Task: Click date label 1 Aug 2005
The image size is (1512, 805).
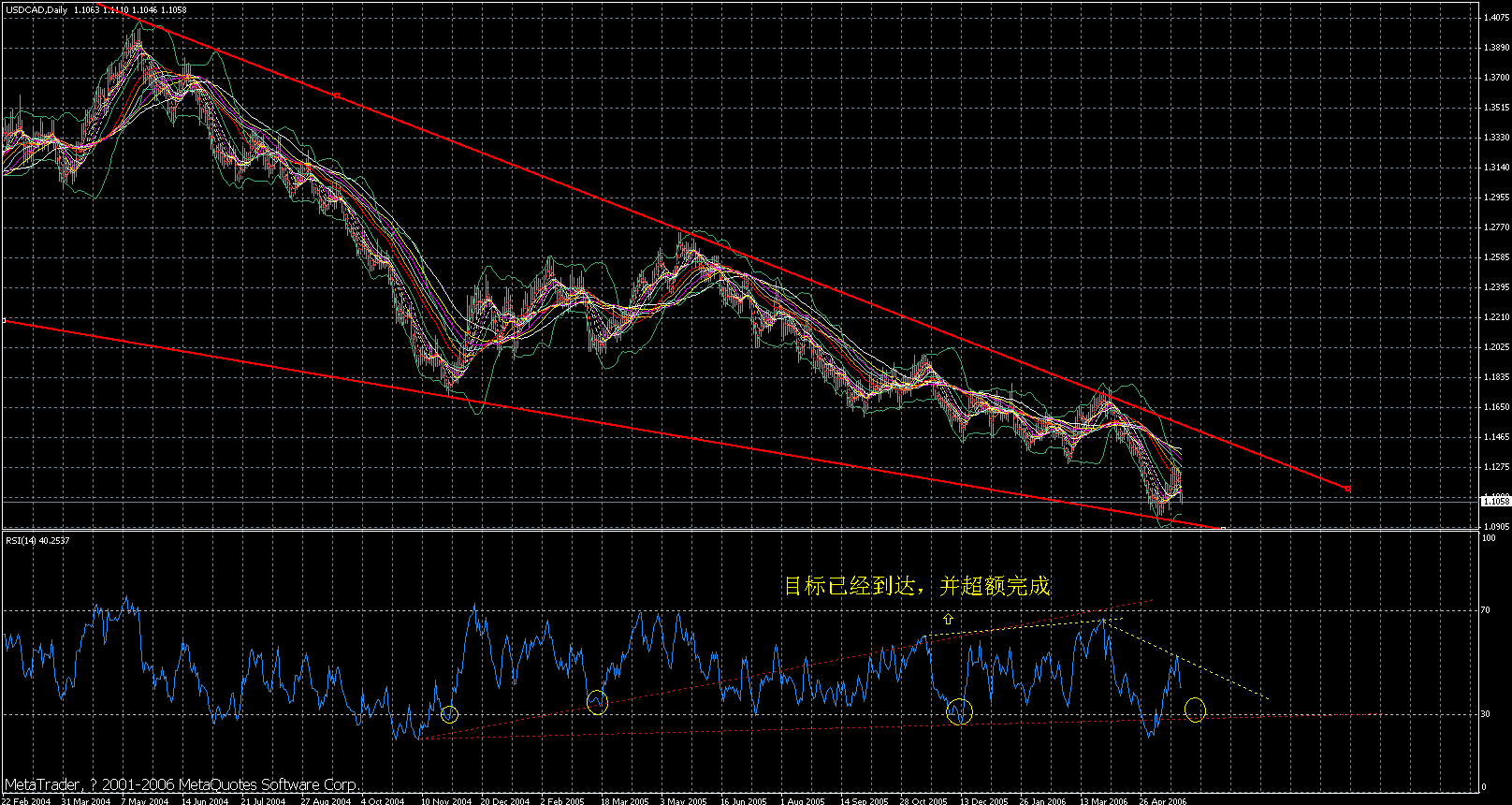Action: tap(804, 800)
